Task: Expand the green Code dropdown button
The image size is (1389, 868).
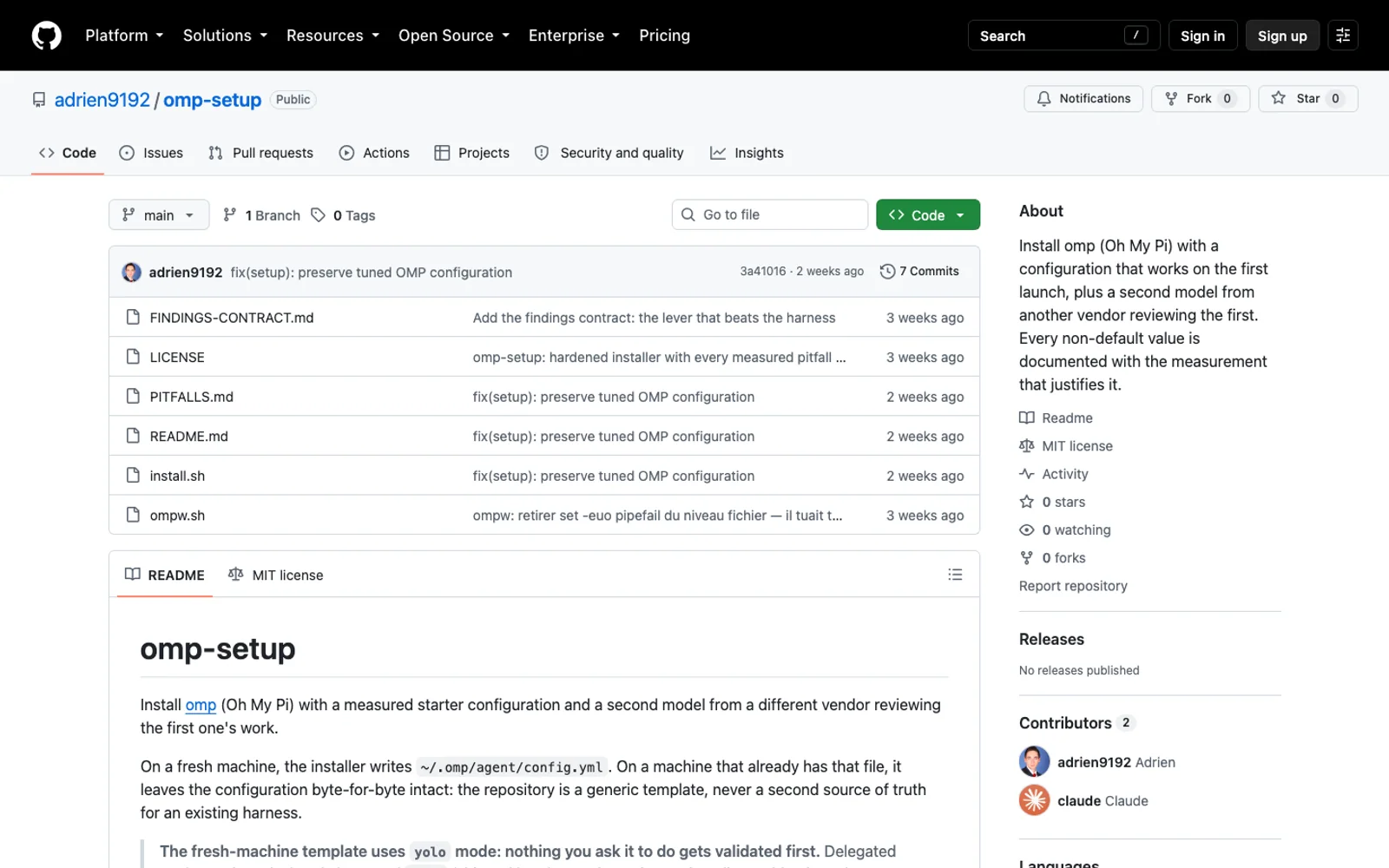Action: tap(928, 215)
